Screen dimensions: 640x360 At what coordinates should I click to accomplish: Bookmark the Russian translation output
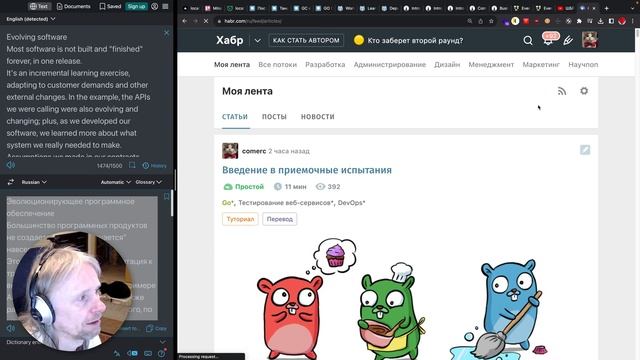pyautogui.click(x=167, y=197)
